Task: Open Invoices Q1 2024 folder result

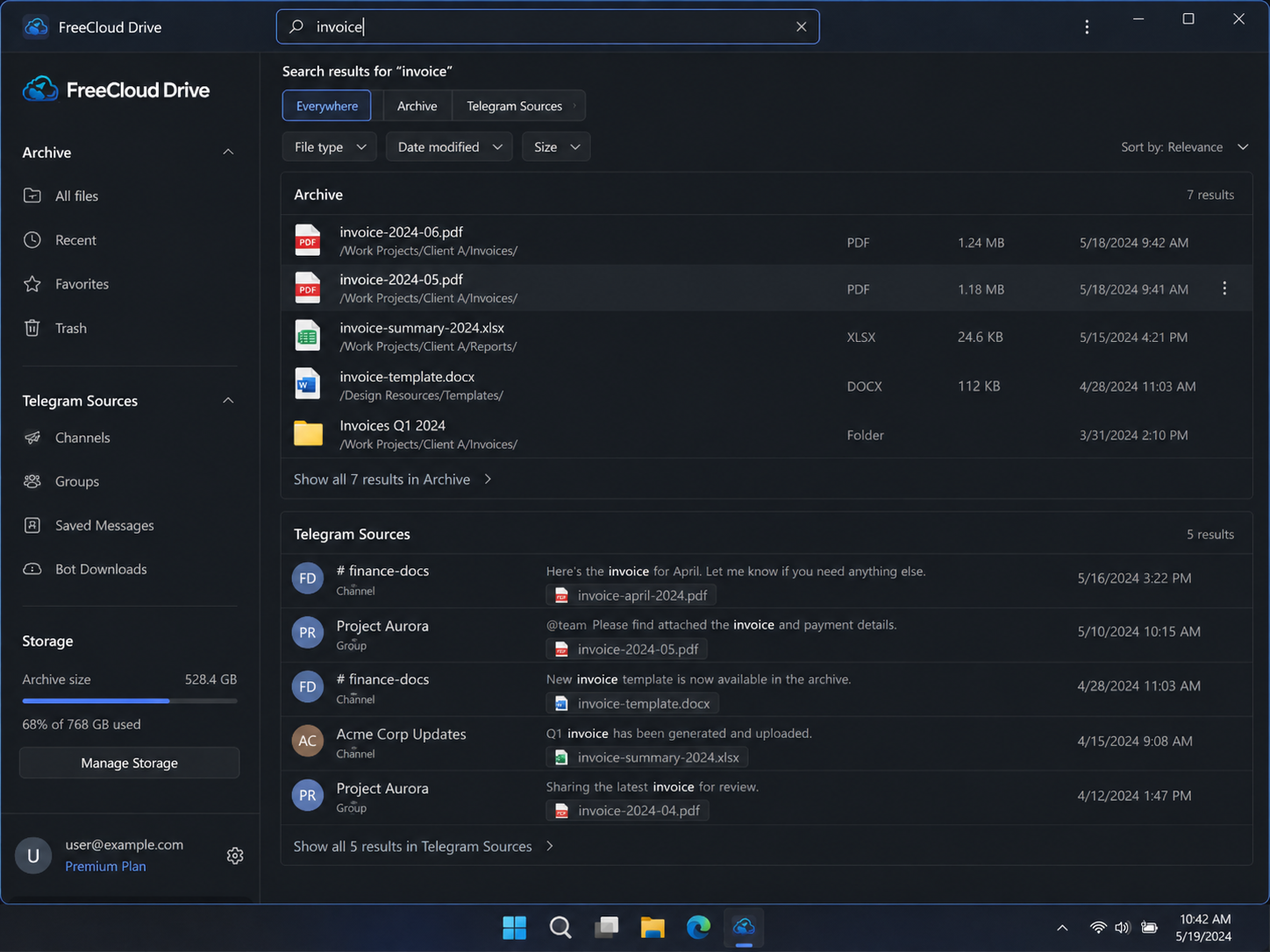Action: (767, 434)
